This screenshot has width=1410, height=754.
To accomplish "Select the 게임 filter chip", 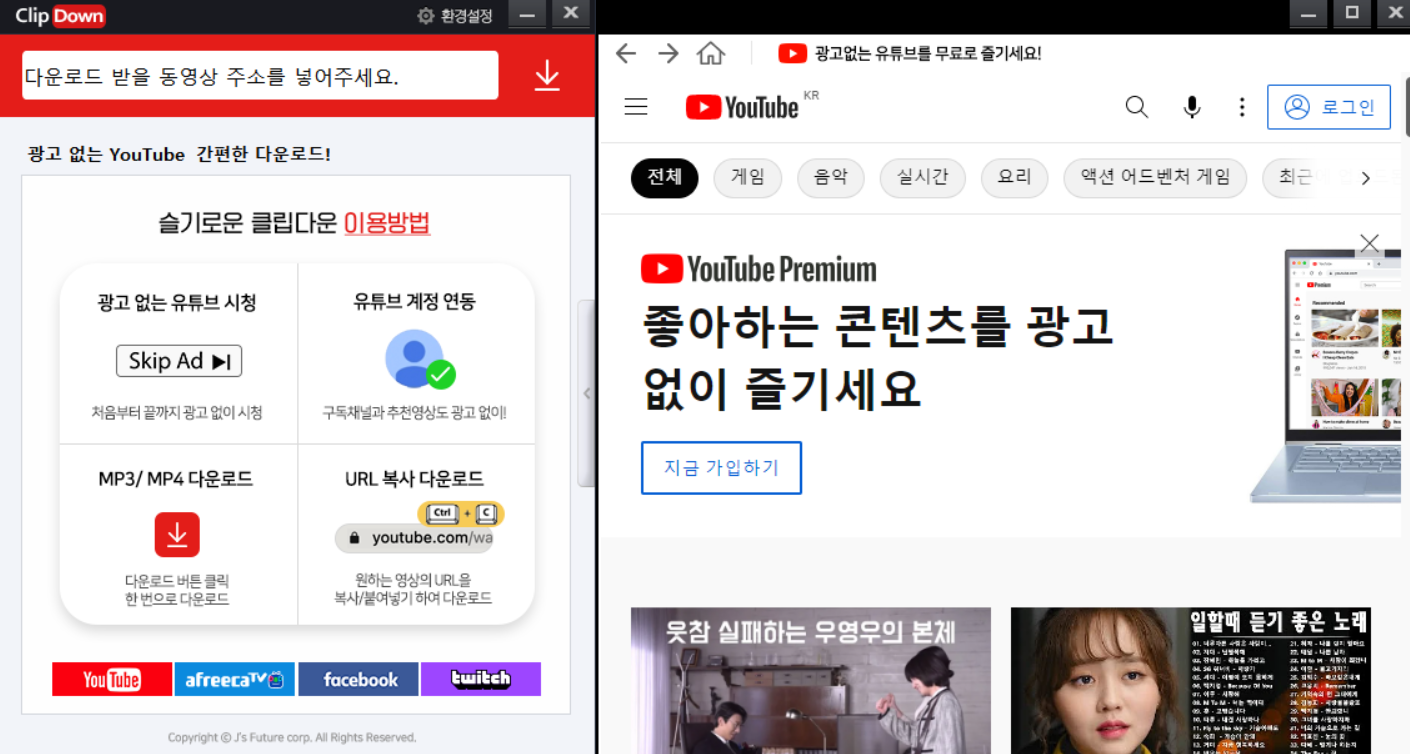I will (748, 178).
